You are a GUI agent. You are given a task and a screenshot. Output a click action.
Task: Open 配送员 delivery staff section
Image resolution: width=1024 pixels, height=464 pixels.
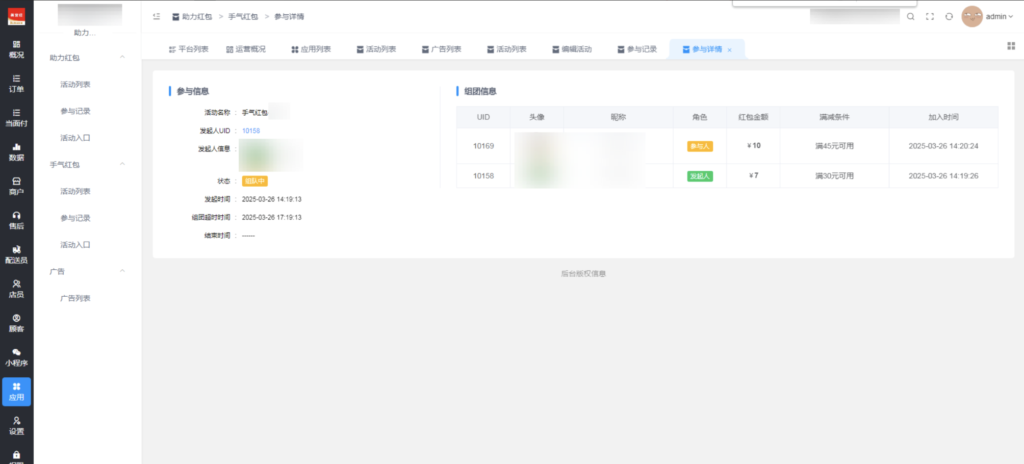(x=16, y=255)
